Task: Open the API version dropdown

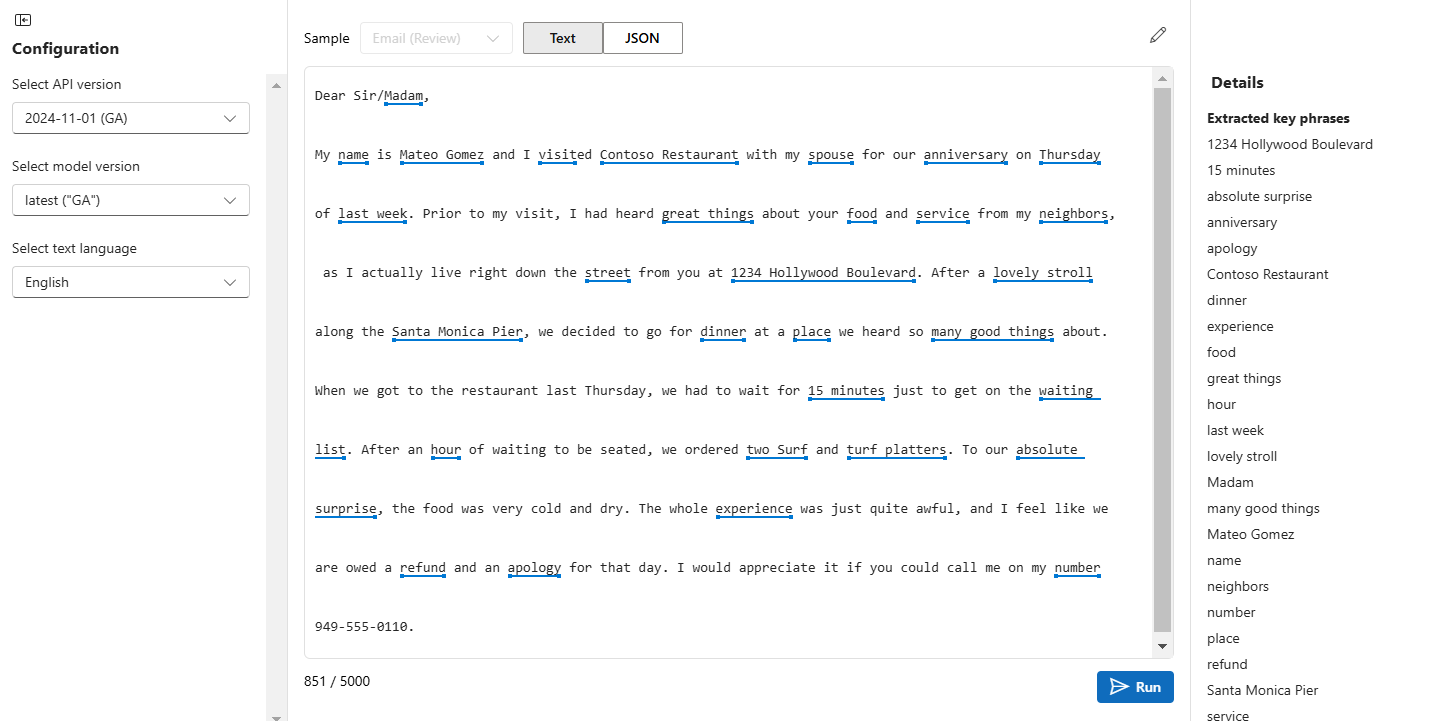Action: [x=130, y=118]
